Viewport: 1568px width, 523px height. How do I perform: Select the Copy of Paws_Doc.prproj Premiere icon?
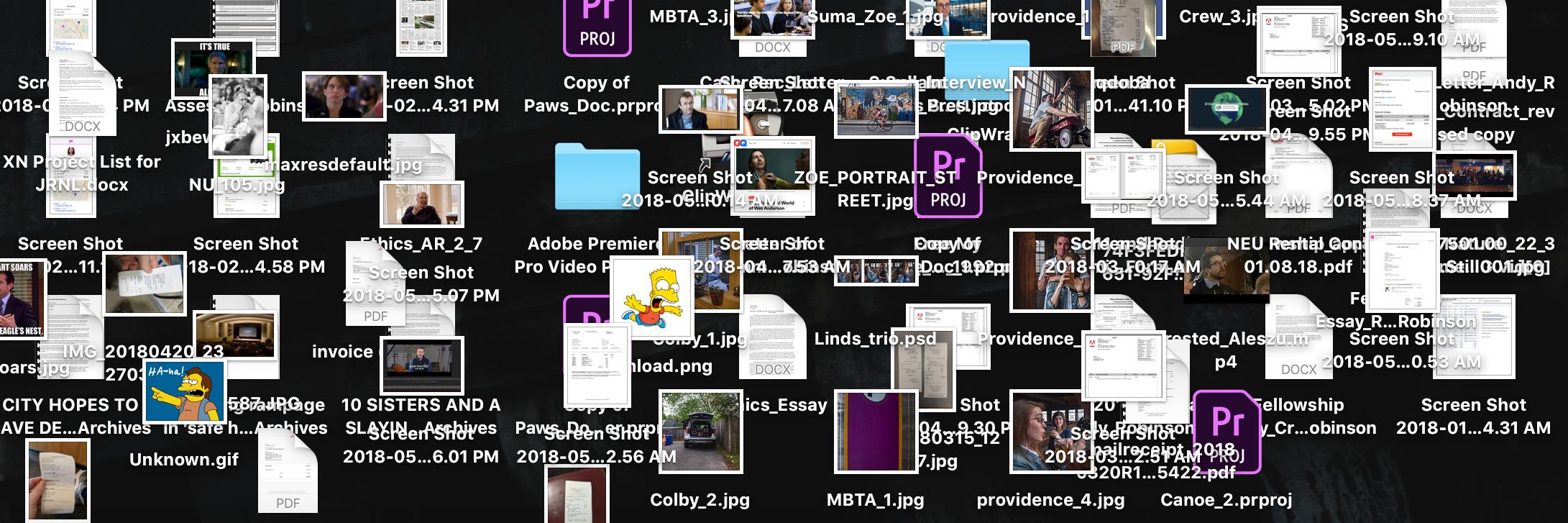point(597,27)
